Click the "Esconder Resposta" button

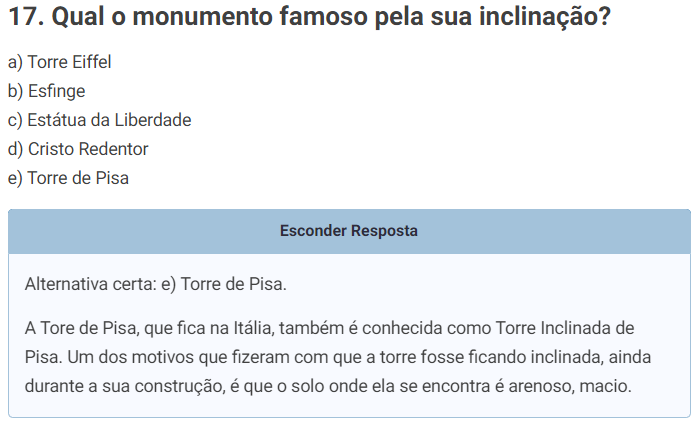click(x=349, y=231)
